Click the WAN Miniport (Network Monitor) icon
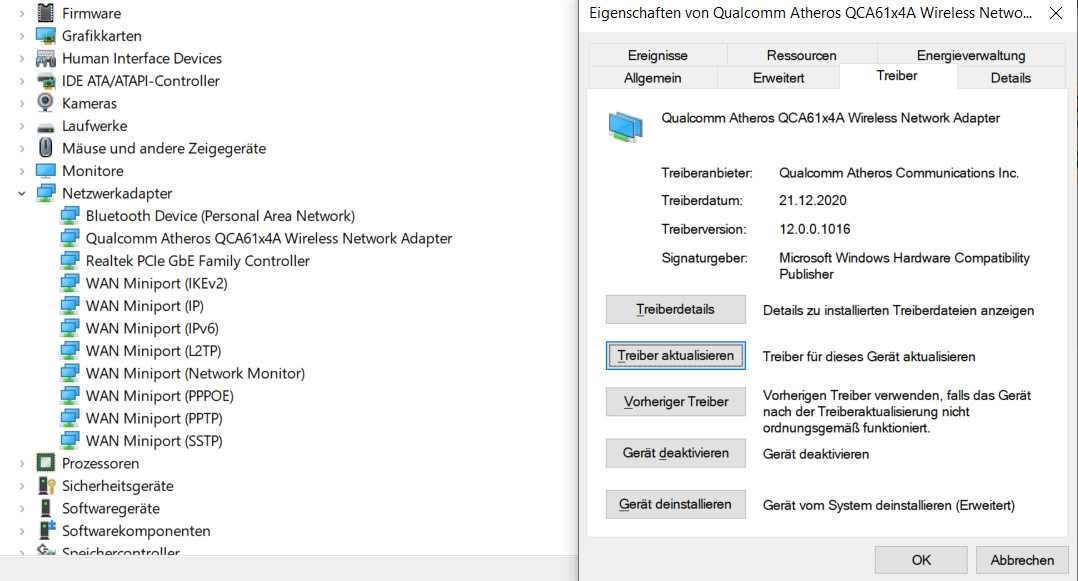1078x581 pixels. click(x=69, y=373)
